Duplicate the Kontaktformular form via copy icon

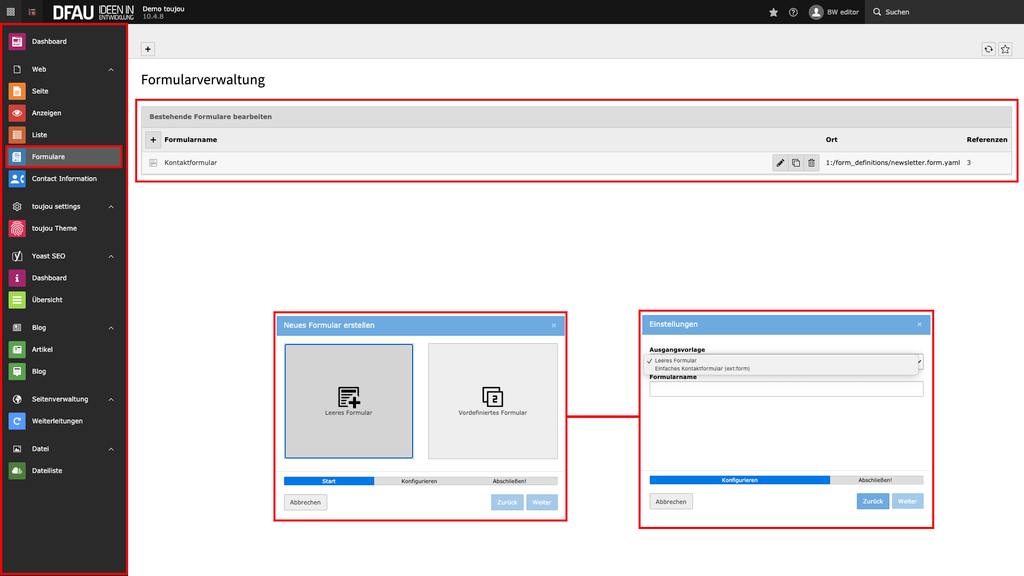pyautogui.click(x=796, y=163)
